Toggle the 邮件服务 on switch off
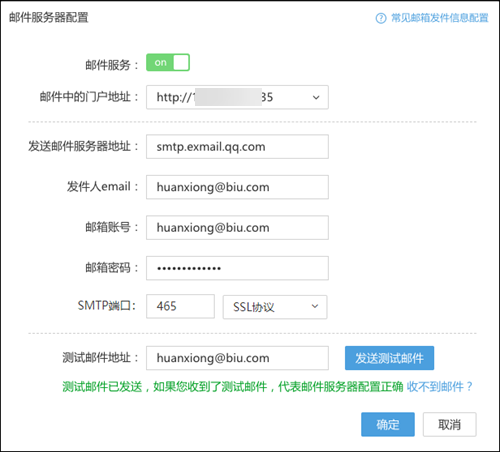 tap(168, 62)
